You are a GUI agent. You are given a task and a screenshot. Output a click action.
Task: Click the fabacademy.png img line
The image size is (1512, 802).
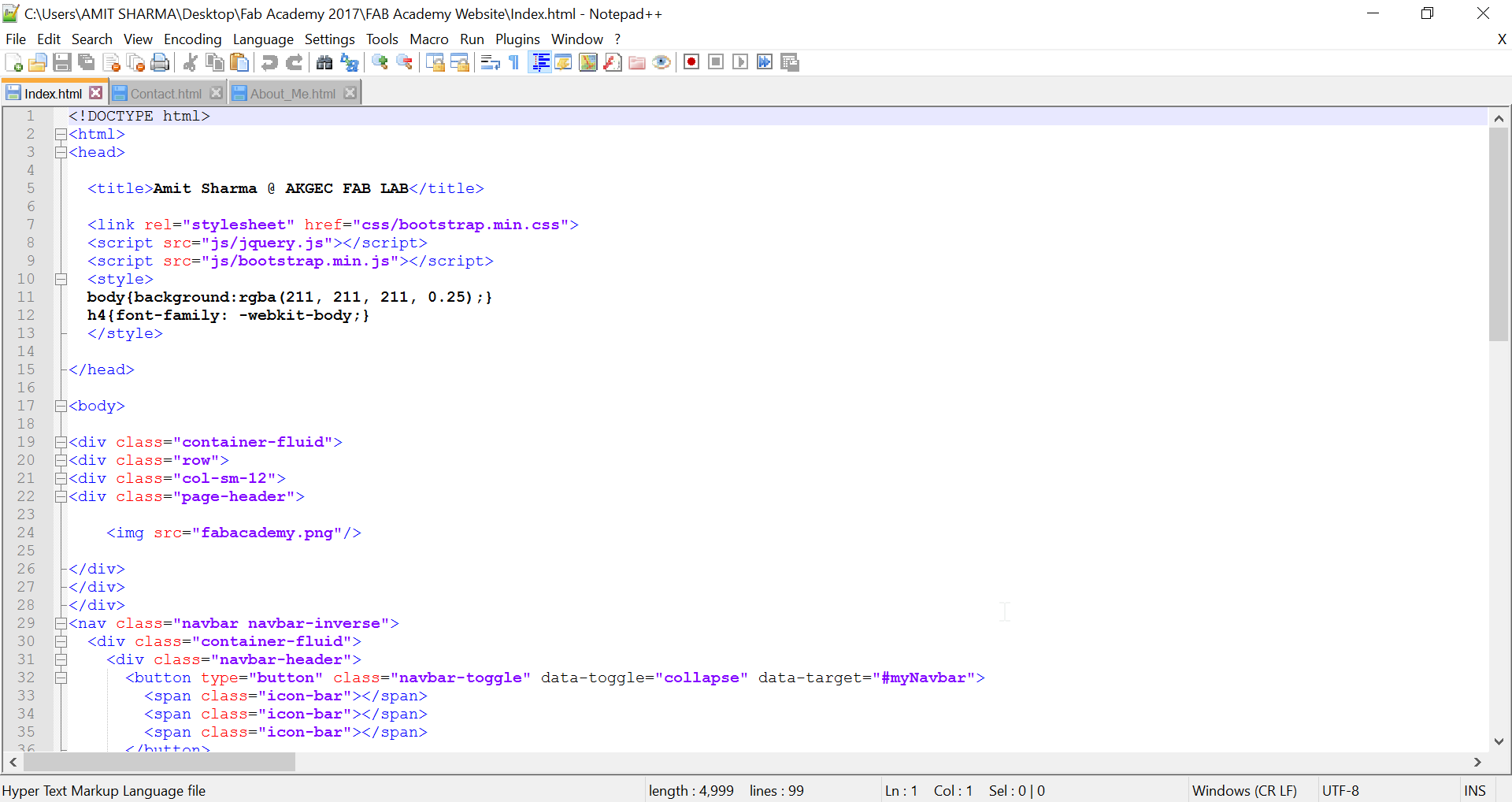point(234,533)
